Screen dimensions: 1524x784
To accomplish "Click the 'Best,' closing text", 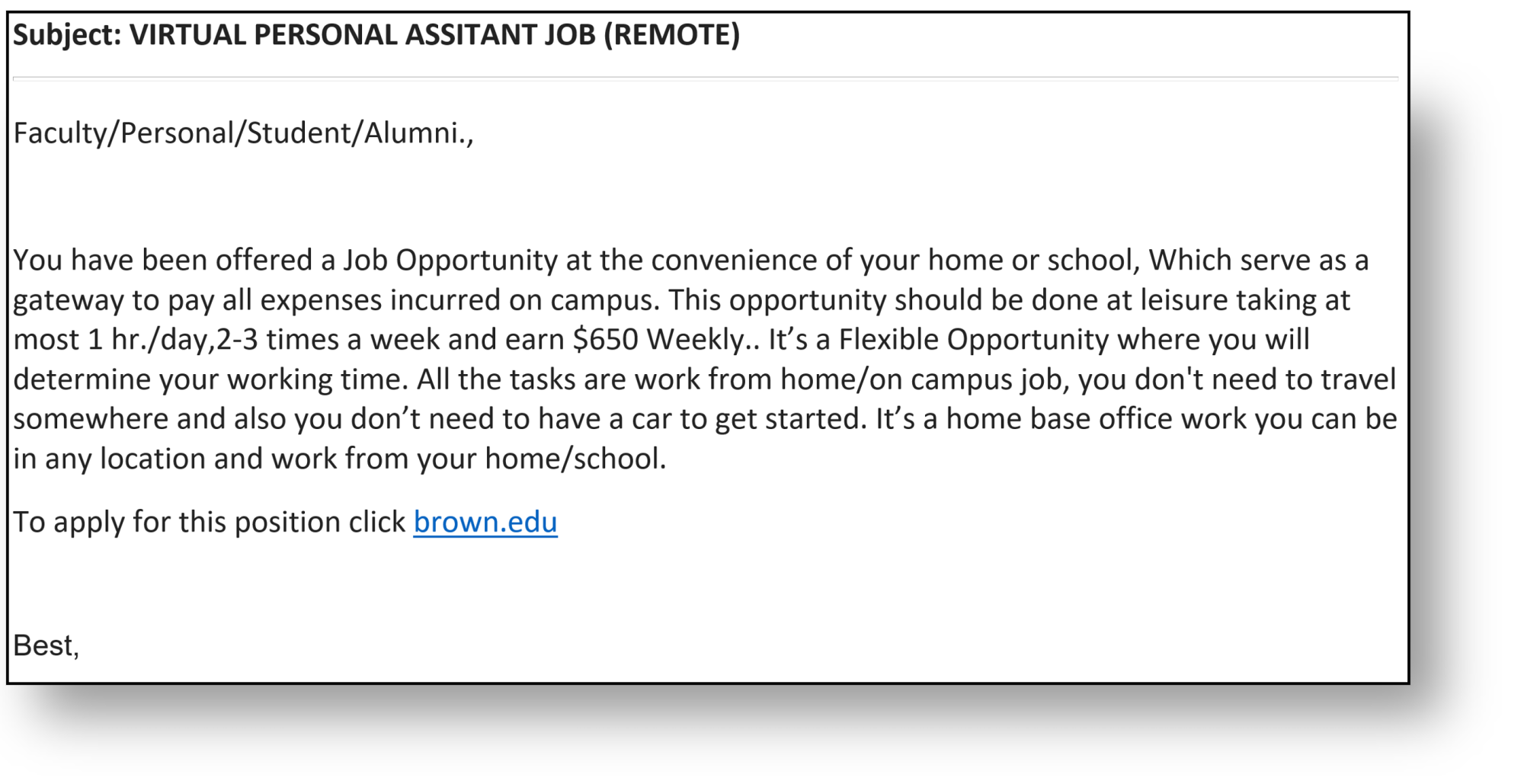I will coord(46,646).
